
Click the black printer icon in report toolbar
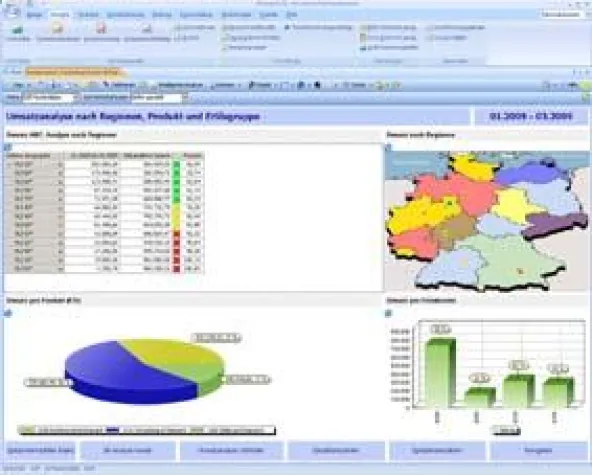(x=317, y=85)
